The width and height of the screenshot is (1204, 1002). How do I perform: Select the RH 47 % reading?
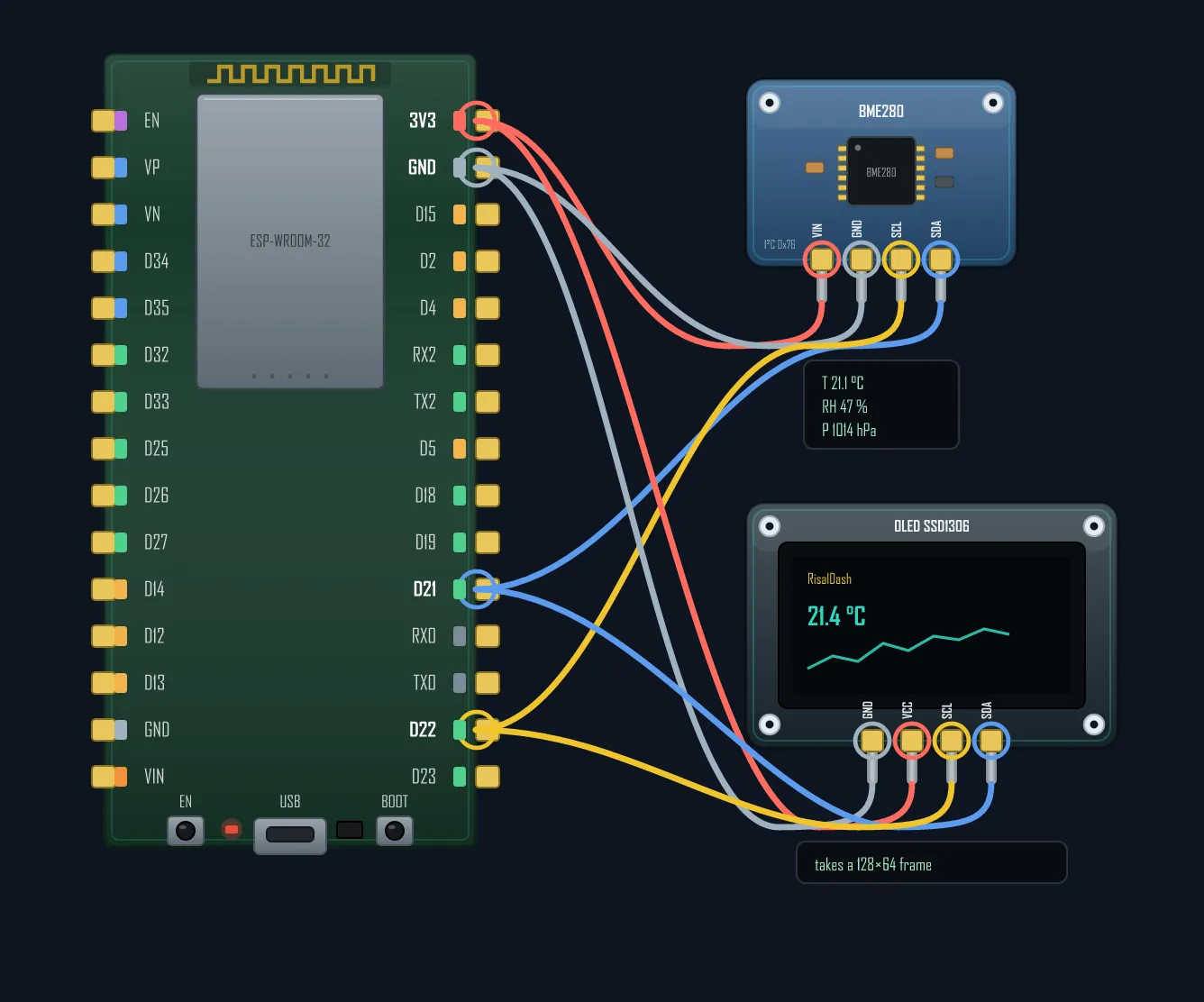[x=844, y=406]
